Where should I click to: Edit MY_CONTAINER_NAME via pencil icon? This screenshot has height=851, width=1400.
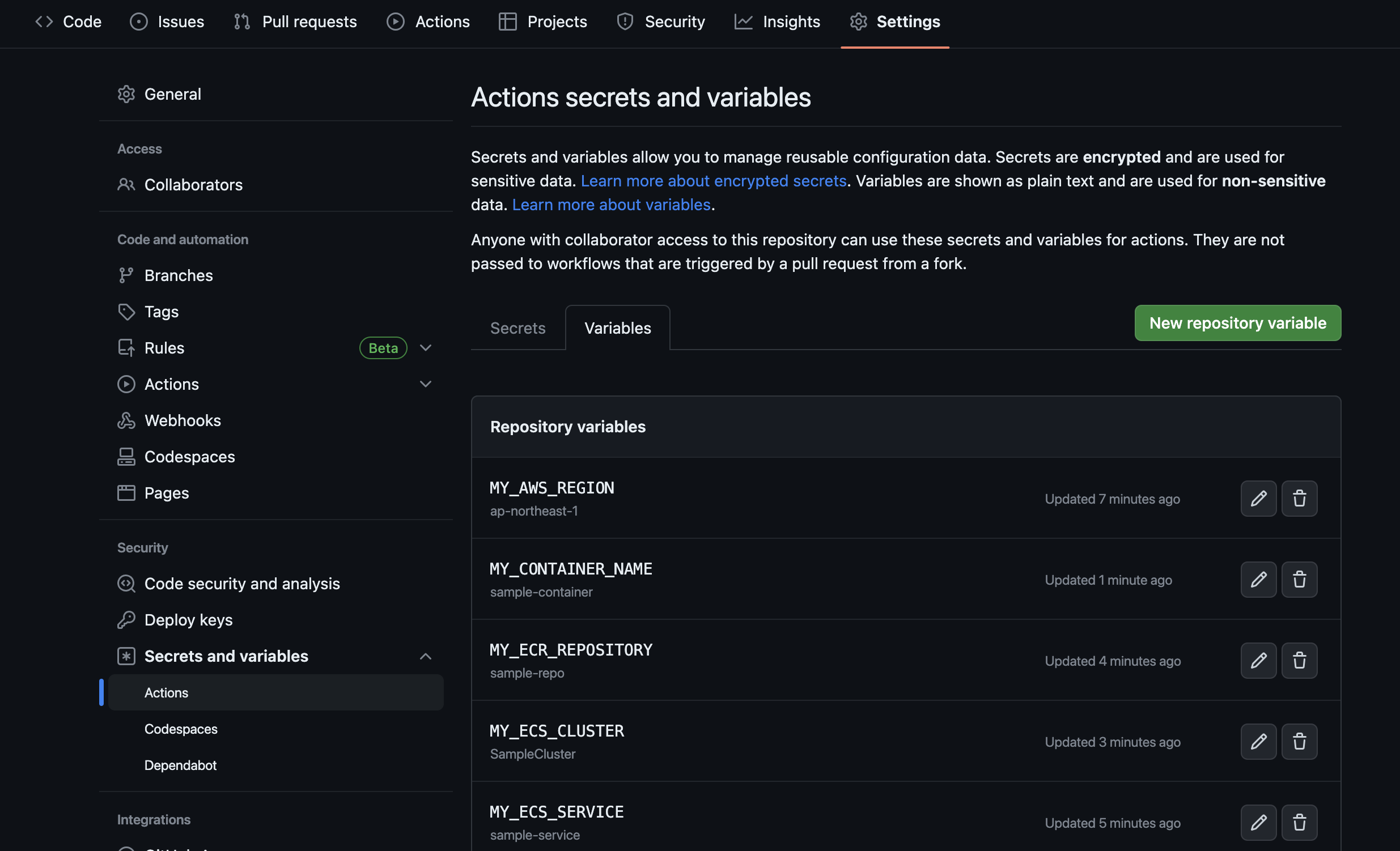[1258, 580]
